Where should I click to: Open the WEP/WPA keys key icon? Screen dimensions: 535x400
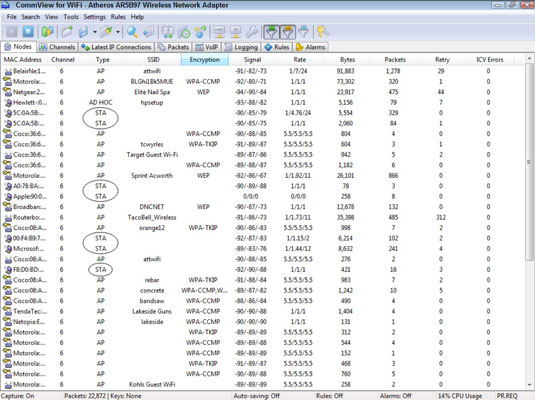(x=322, y=32)
